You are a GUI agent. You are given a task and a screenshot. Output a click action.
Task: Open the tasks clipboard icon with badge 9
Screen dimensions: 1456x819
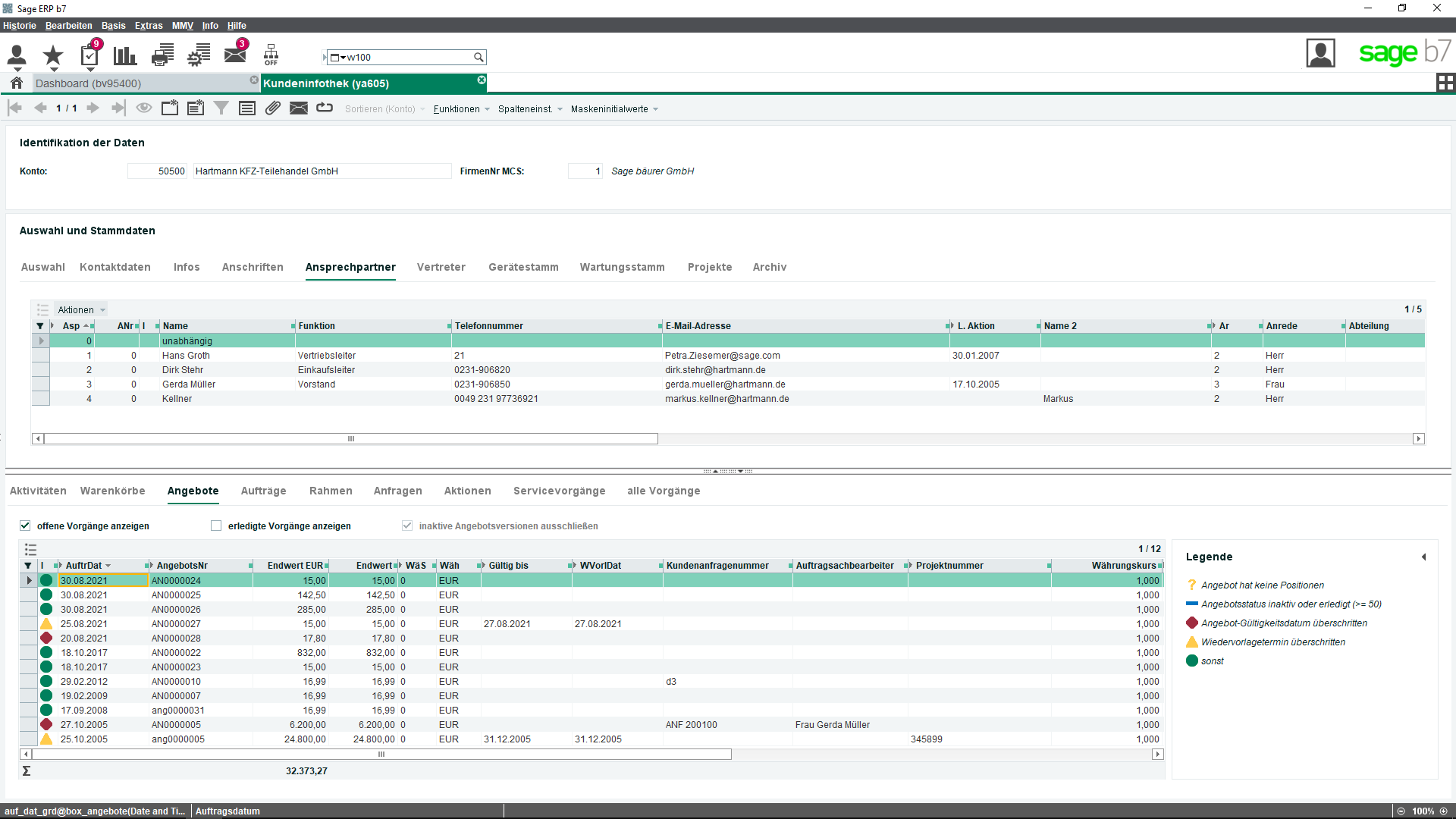[x=89, y=55]
